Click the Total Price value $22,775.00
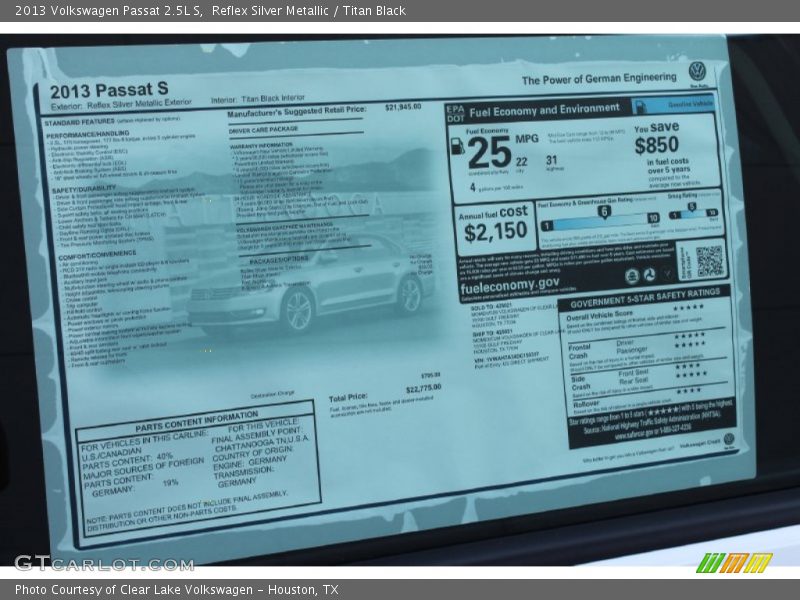This screenshot has height=600, width=800. 423,389
